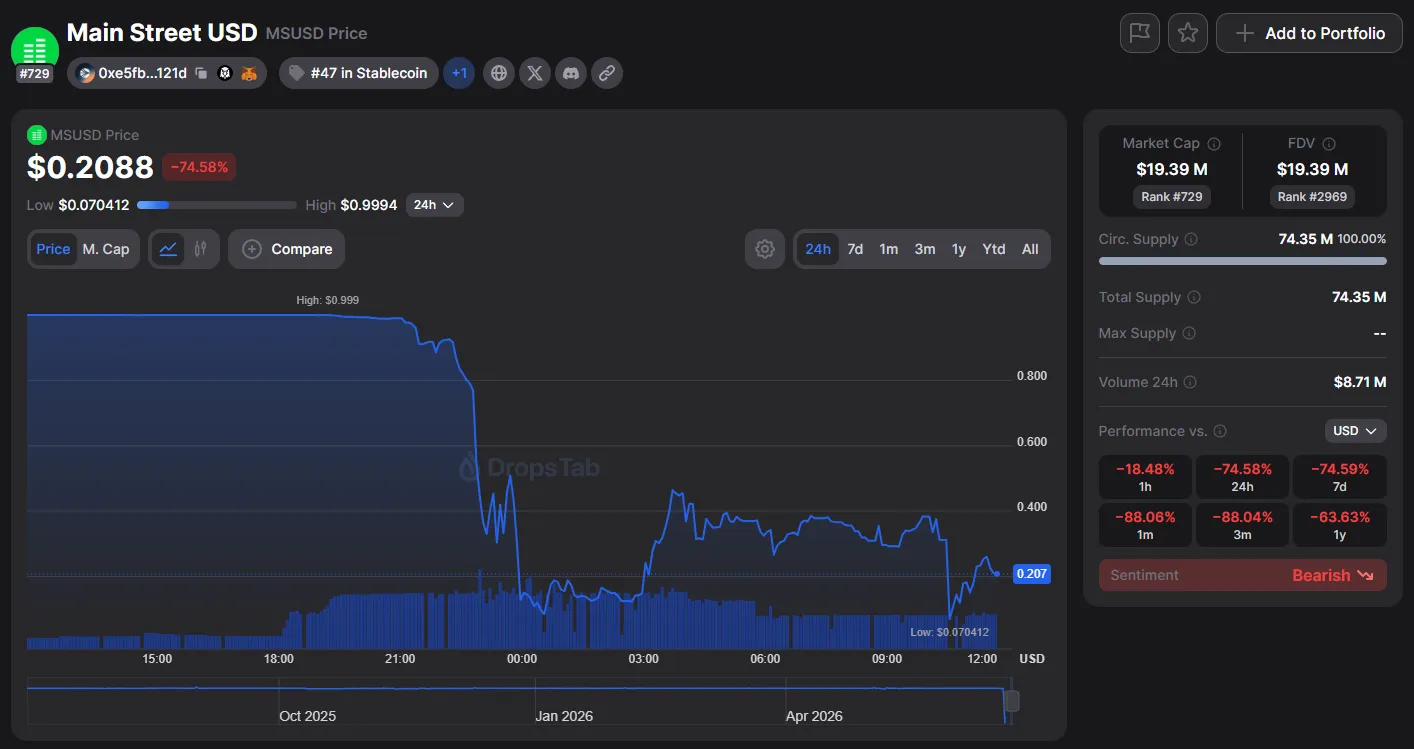Select the candlestick chart type
The height and width of the screenshot is (749, 1414).
pos(200,249)
